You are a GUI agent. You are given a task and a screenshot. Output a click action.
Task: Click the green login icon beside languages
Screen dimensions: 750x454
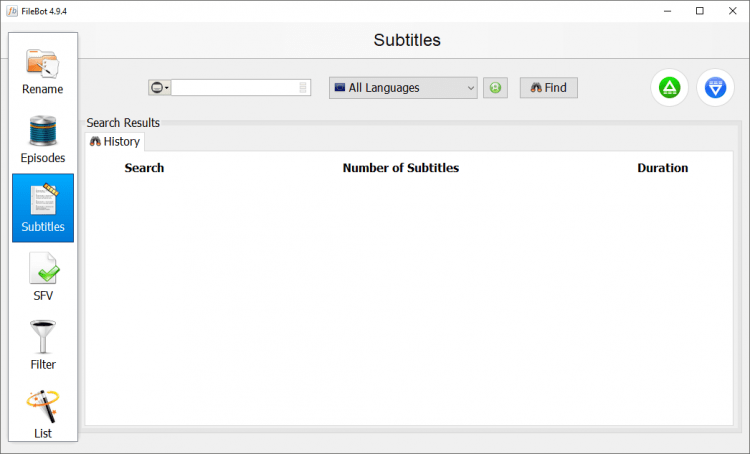495,88
